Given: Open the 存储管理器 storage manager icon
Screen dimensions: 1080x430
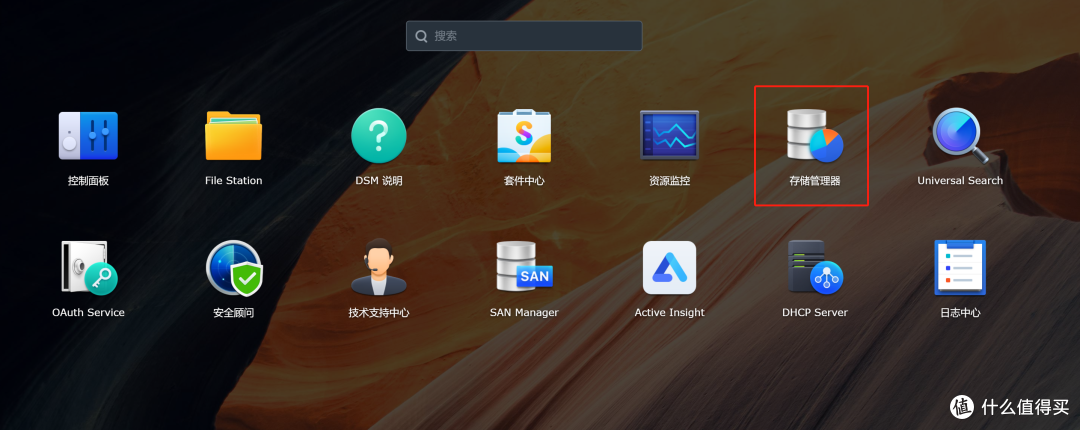Looking at the screenshot, I should click(x=815, y=135).
